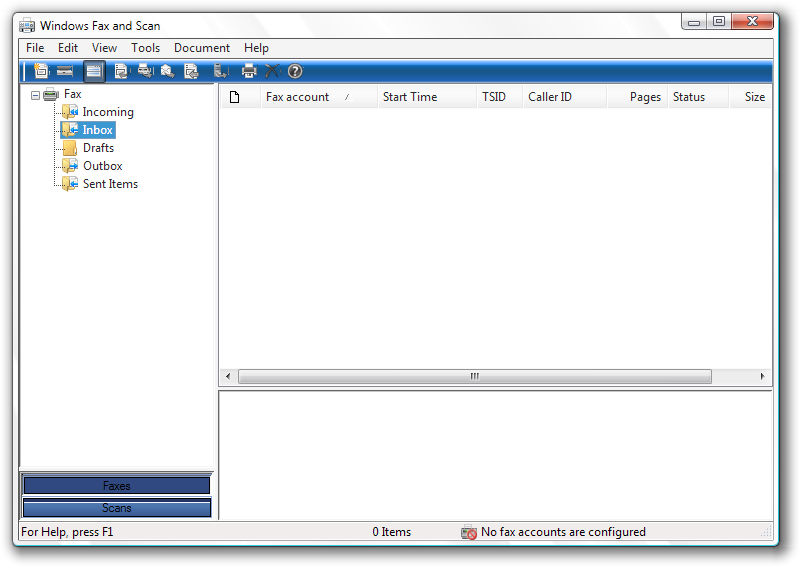Image resolution: width=800 pixels, height=568 pixels.
Task: Click the horizontal scrollbar thumb
Action: click(474, 377)
